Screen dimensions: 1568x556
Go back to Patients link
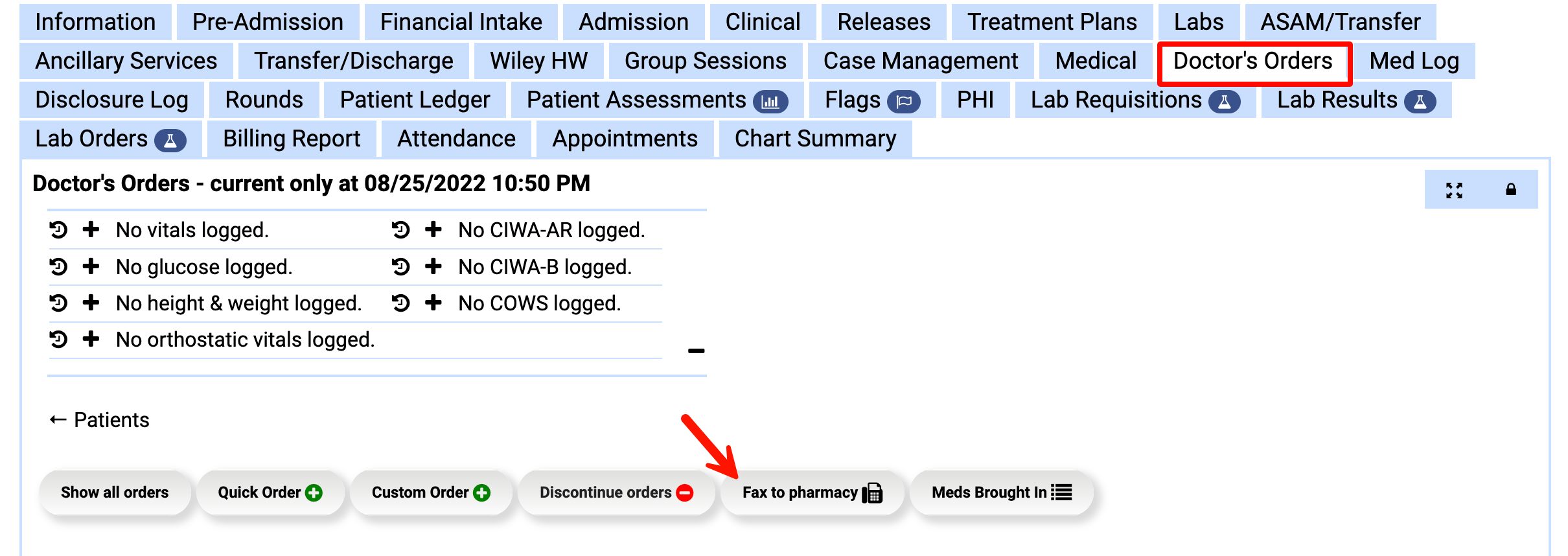(x=100, y=420)
